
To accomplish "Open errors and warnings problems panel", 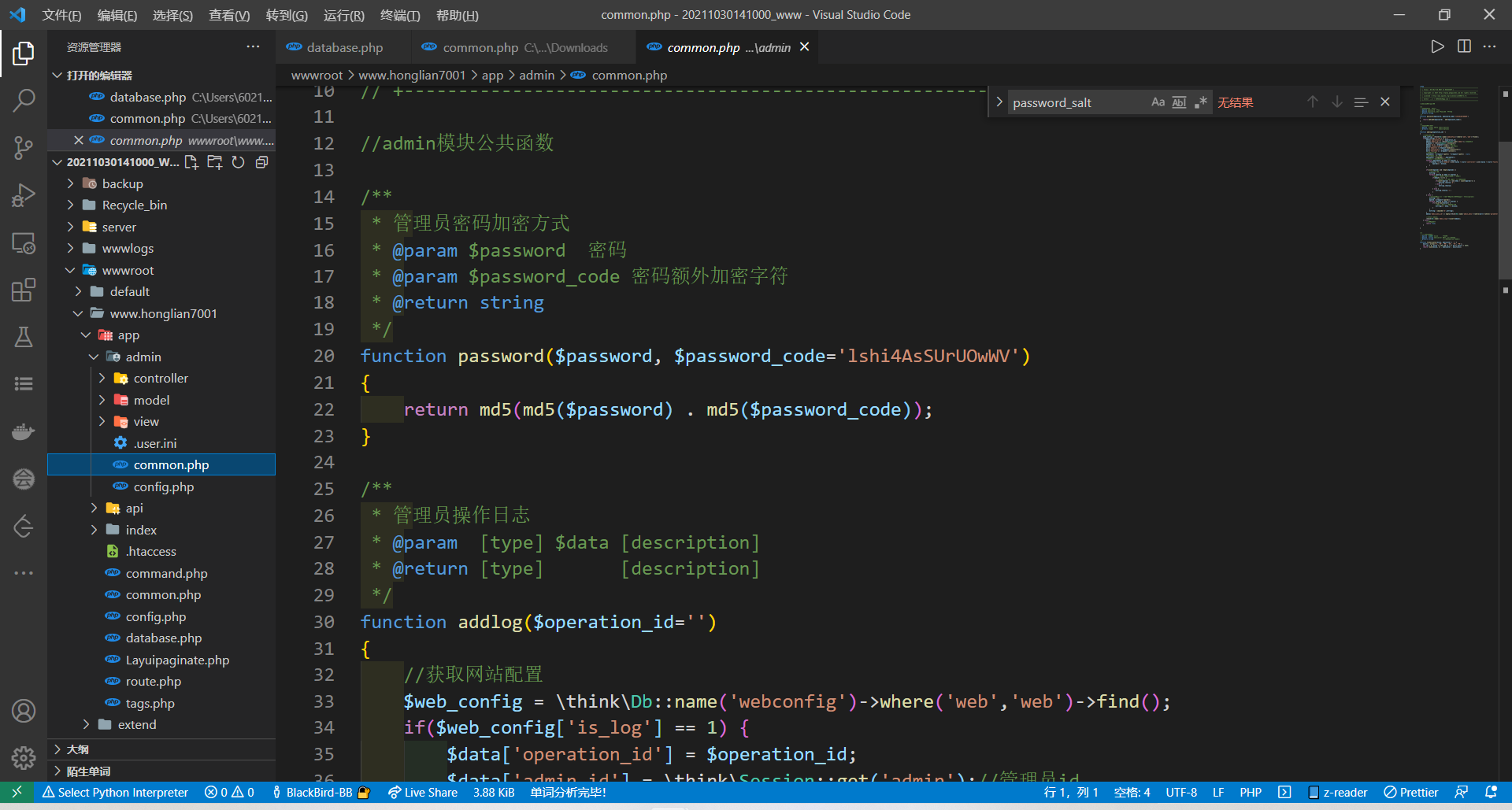I will (x=229, y=792).
